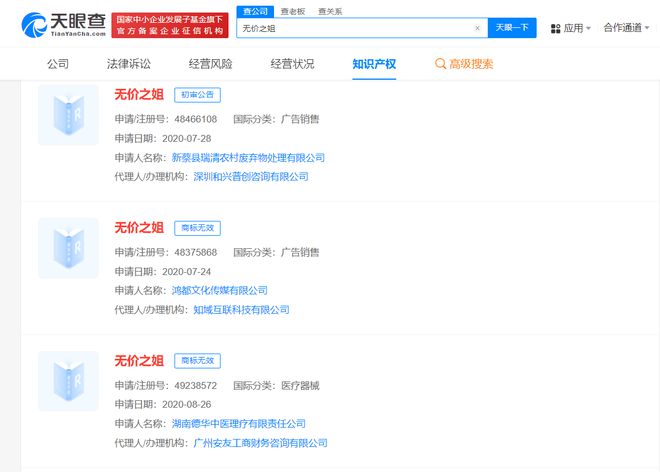Select the 知识产权 tab

tap(374, 64)
